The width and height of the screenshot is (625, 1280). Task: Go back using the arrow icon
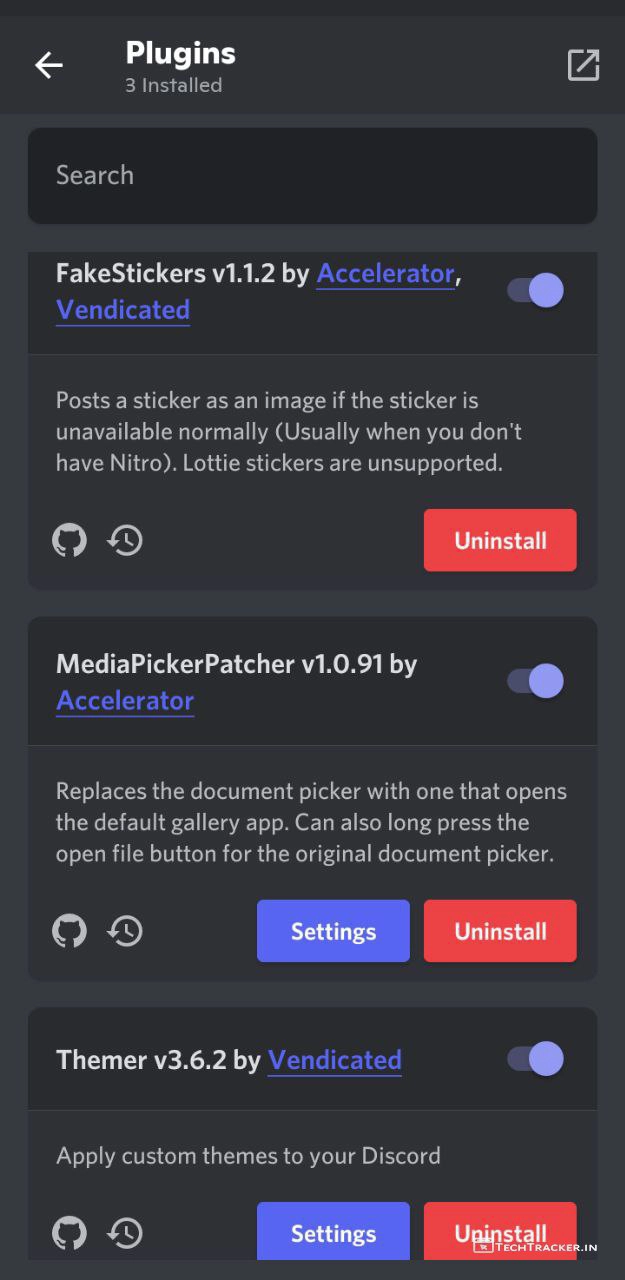(48, 66)
